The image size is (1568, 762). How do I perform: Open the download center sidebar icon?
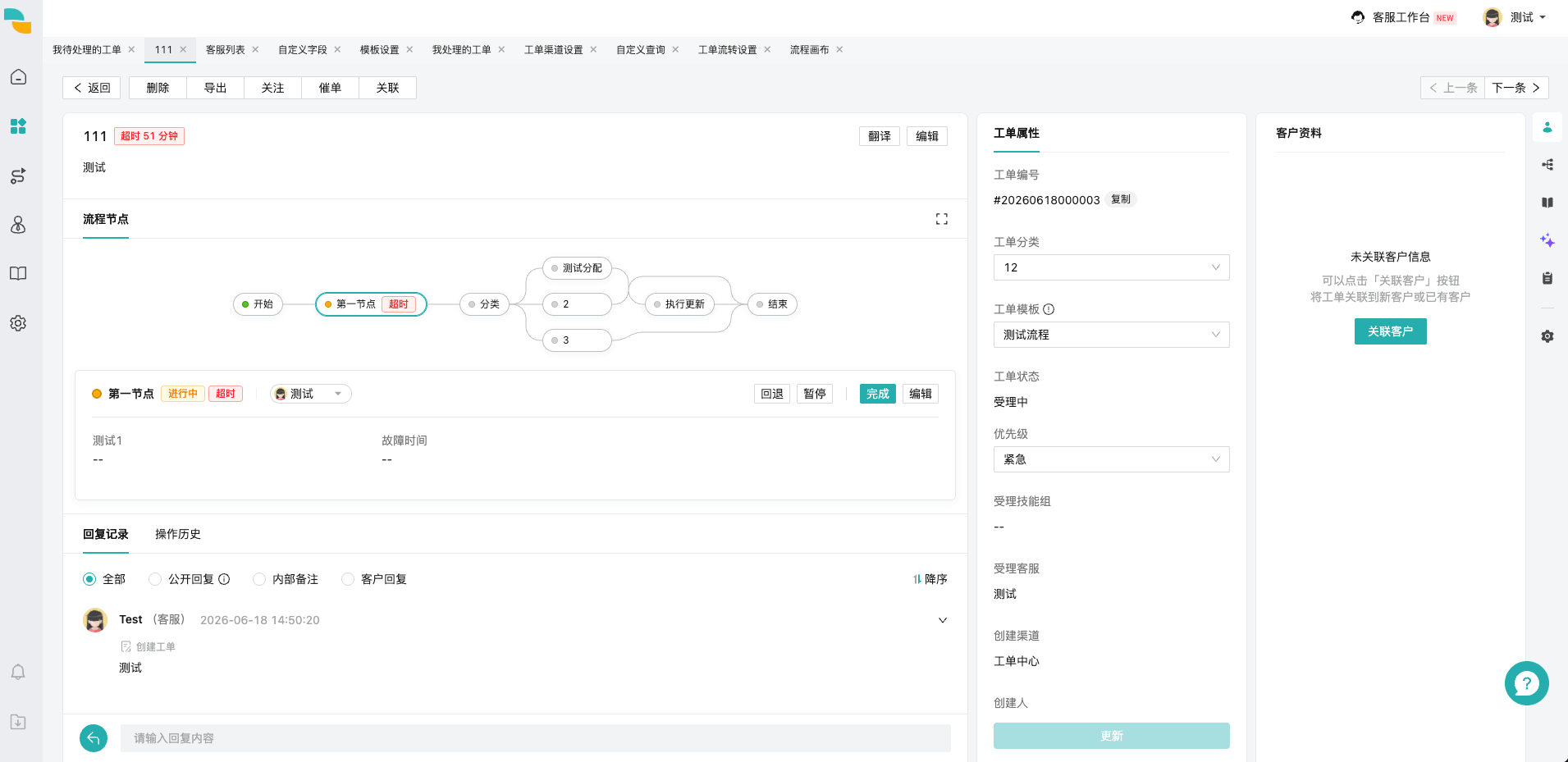point(18,722)
